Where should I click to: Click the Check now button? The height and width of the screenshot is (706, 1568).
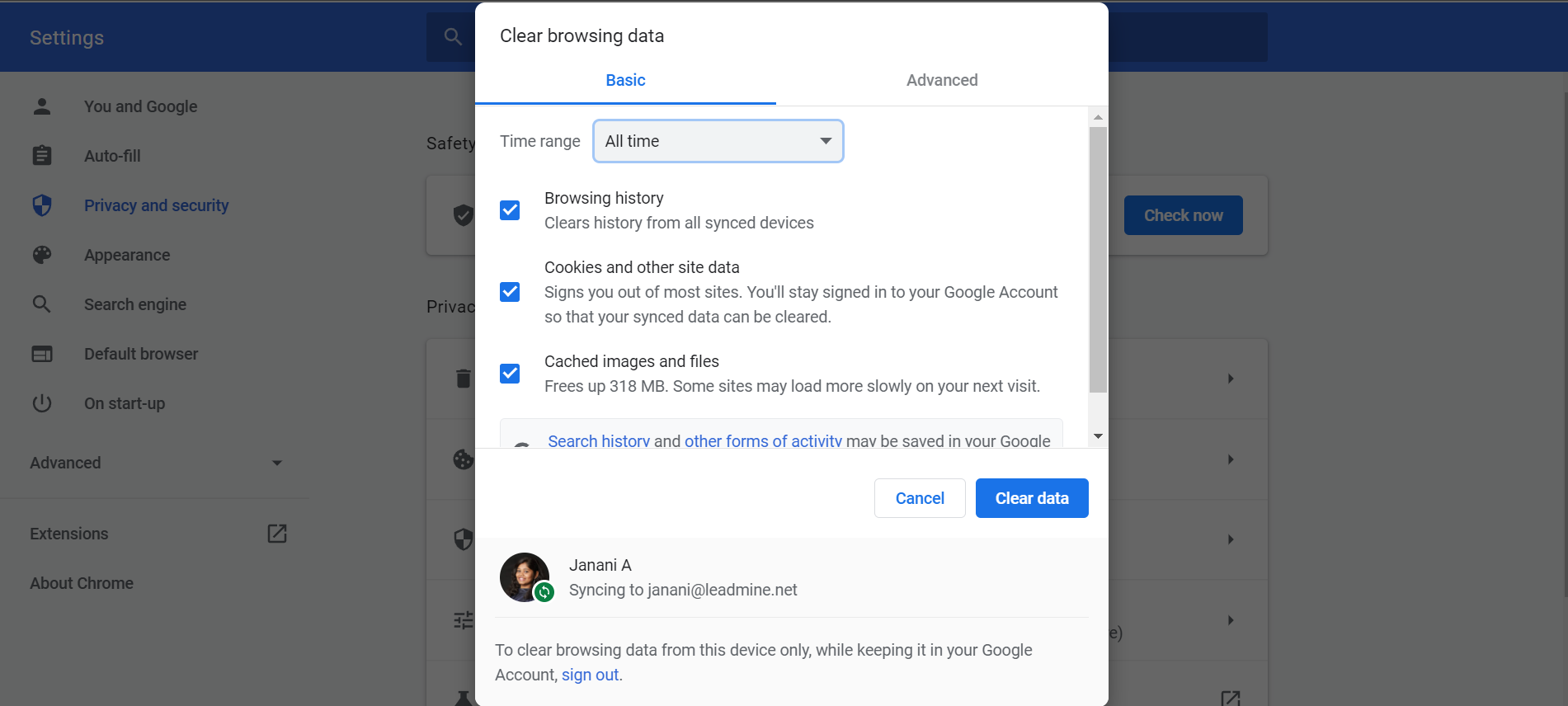(x=1183, y=215)
